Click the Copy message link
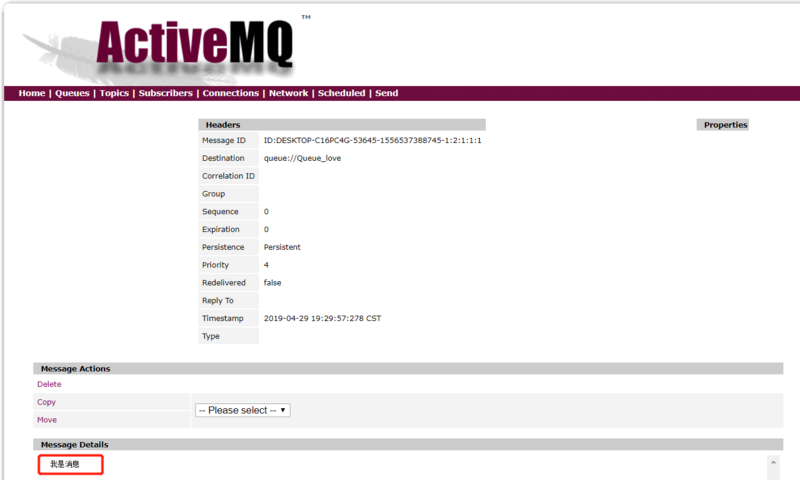The height and width of the screenshot is (480, 800). click(46, 402)
